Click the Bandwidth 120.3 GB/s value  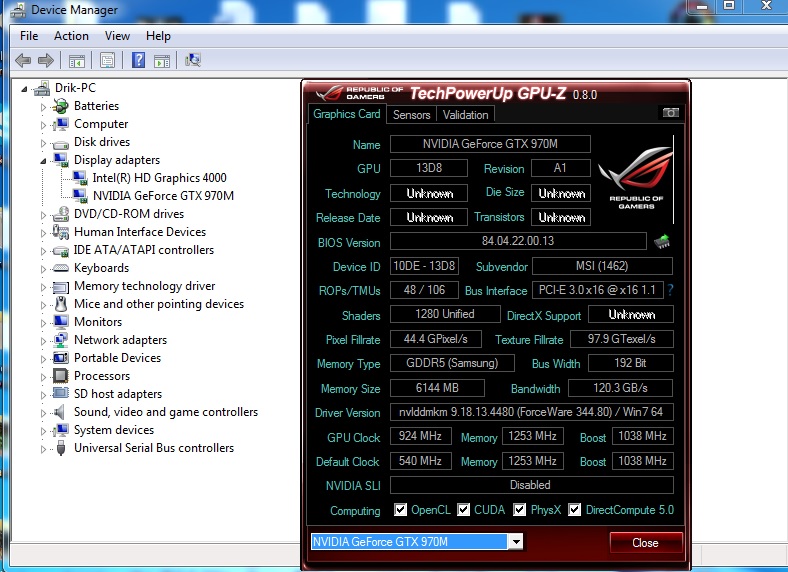(621, 388)
